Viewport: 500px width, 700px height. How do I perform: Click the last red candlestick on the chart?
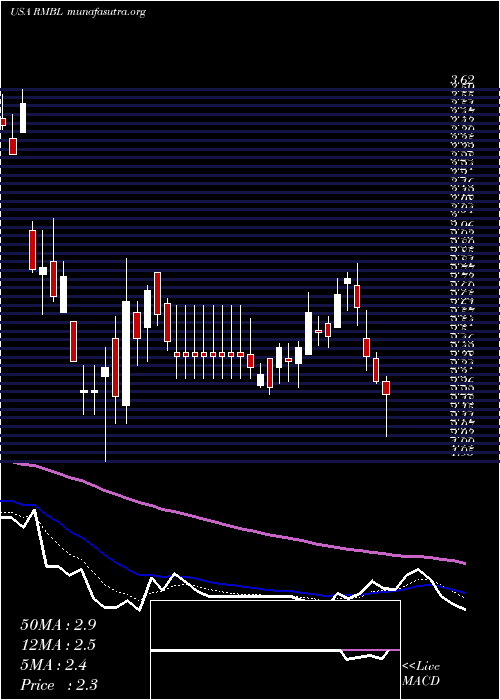[x=386, y=388]
